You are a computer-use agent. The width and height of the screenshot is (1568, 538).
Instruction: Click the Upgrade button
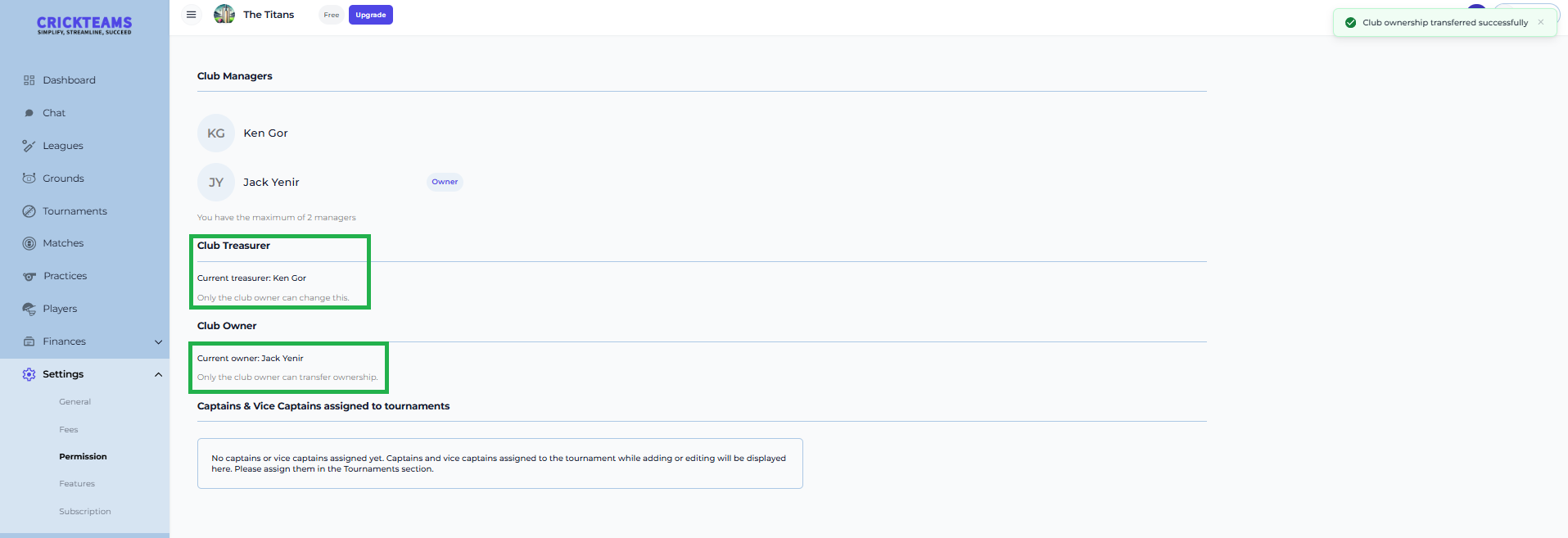pos(371,15)
